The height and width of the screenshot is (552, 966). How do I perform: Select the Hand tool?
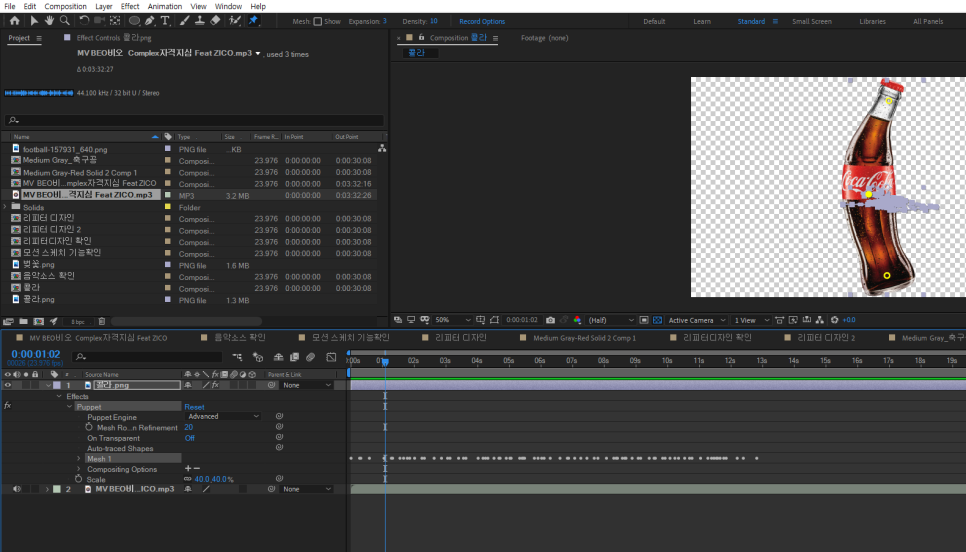click(x=49, y=21)
